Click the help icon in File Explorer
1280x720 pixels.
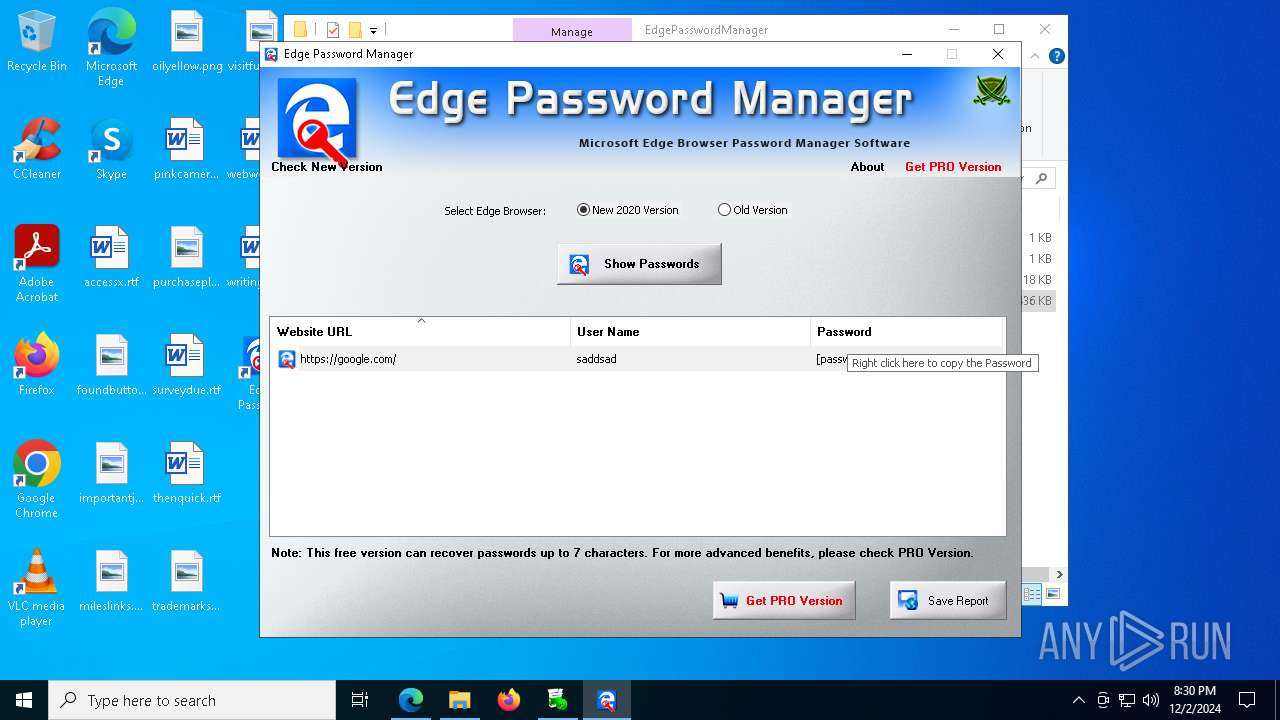(1056, 57)
